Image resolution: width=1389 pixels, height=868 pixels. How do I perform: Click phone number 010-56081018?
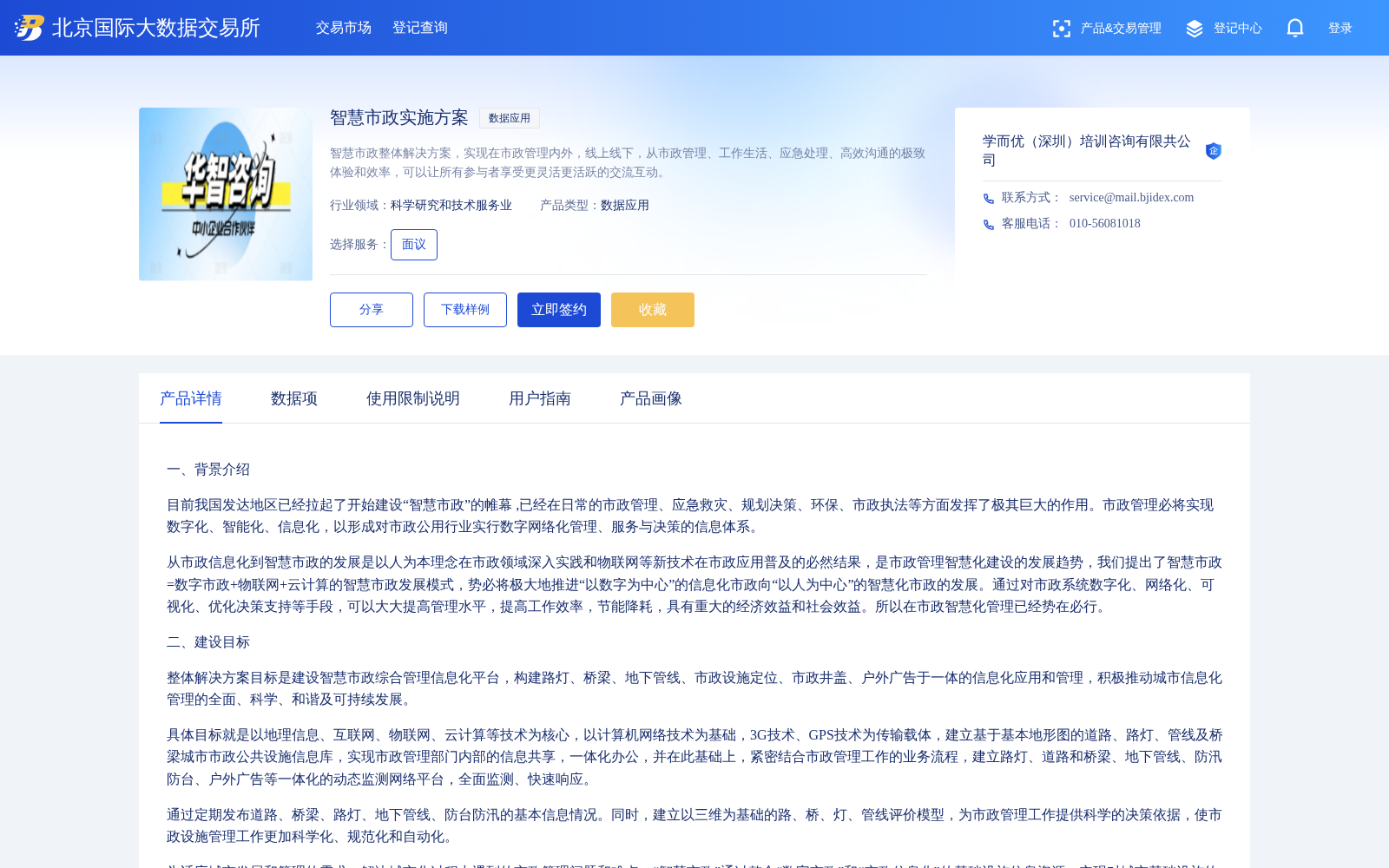(x=1105, y=224)
